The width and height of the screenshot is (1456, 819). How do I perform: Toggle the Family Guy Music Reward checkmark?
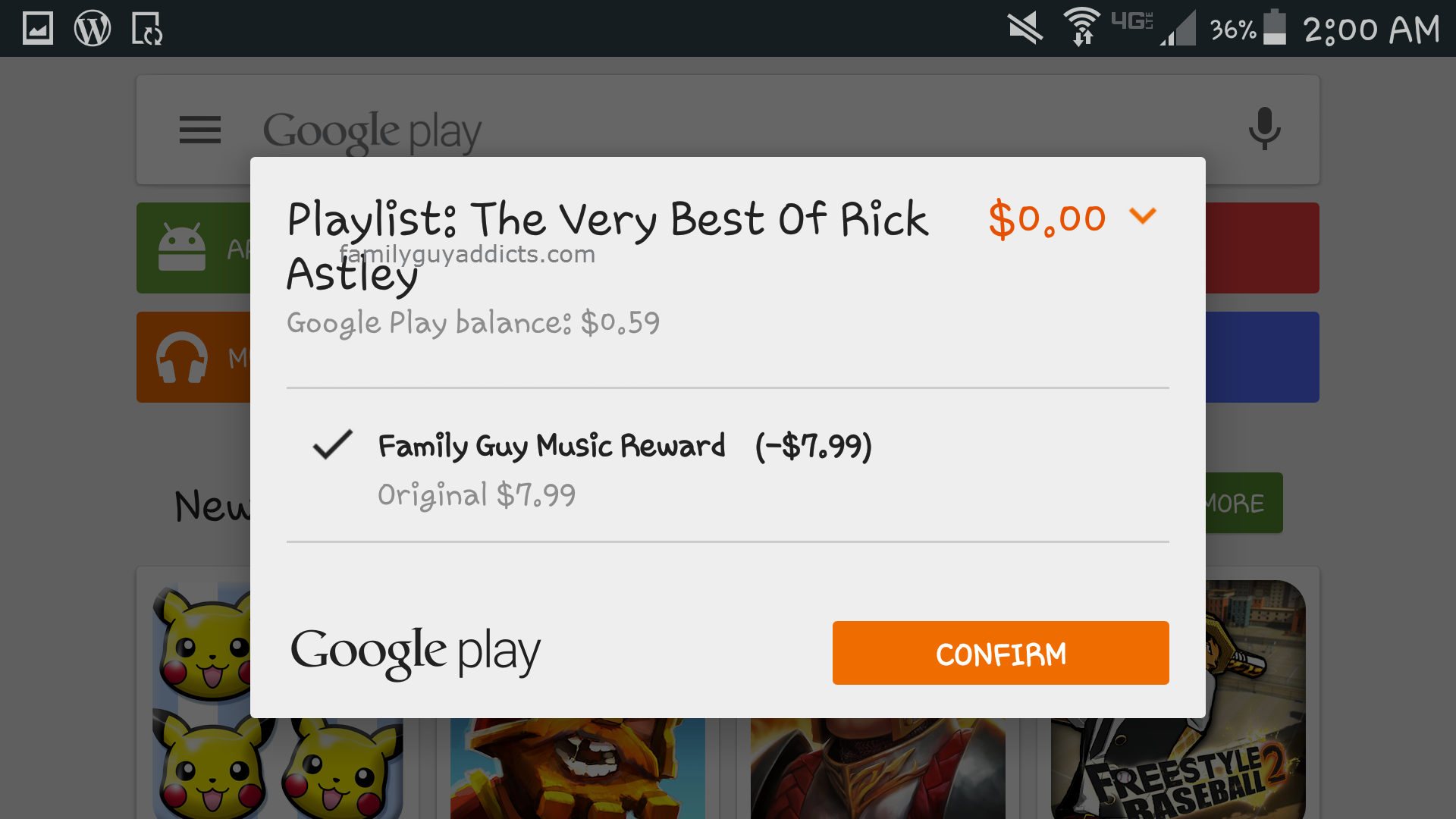tap(333, 445)
